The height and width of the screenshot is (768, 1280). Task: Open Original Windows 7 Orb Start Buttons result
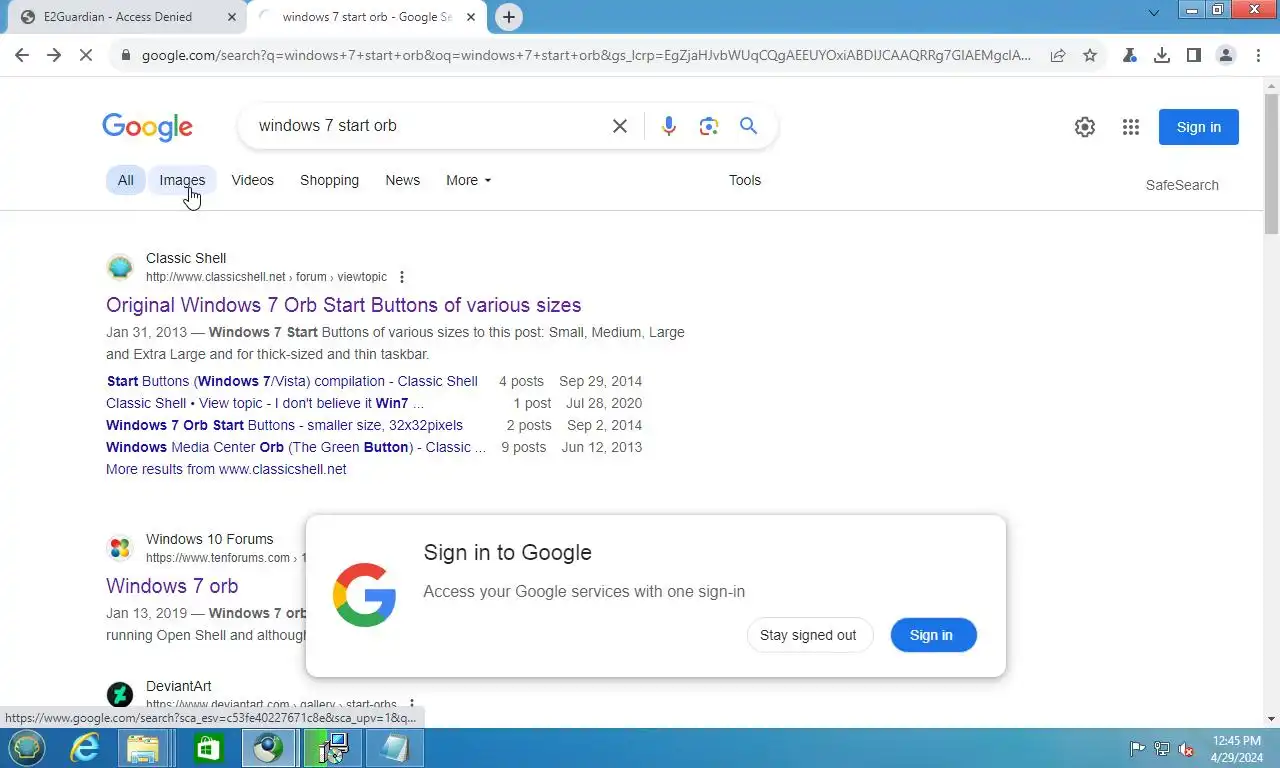343,305
